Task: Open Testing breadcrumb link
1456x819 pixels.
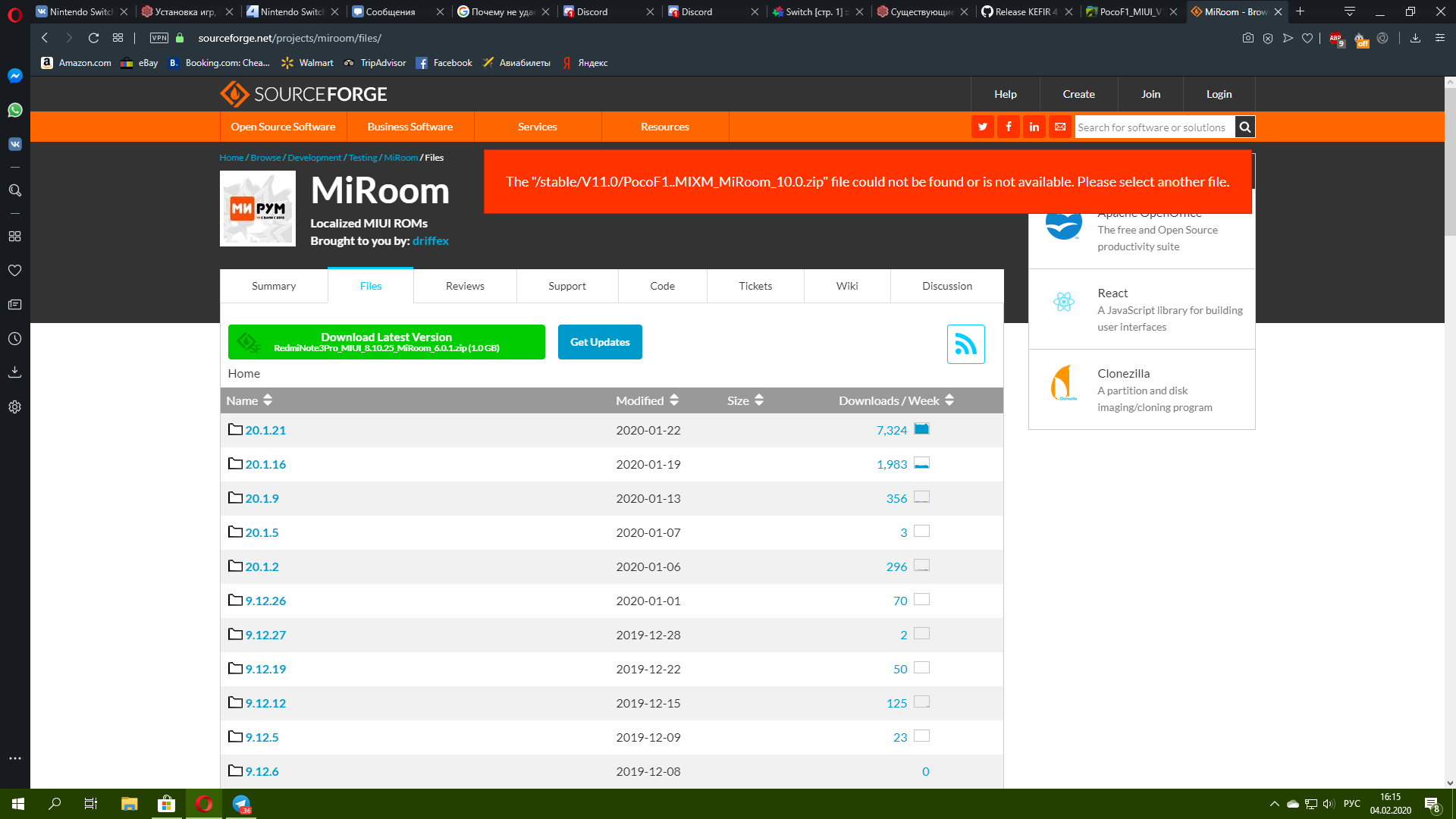Action: (x=362, y=158)
